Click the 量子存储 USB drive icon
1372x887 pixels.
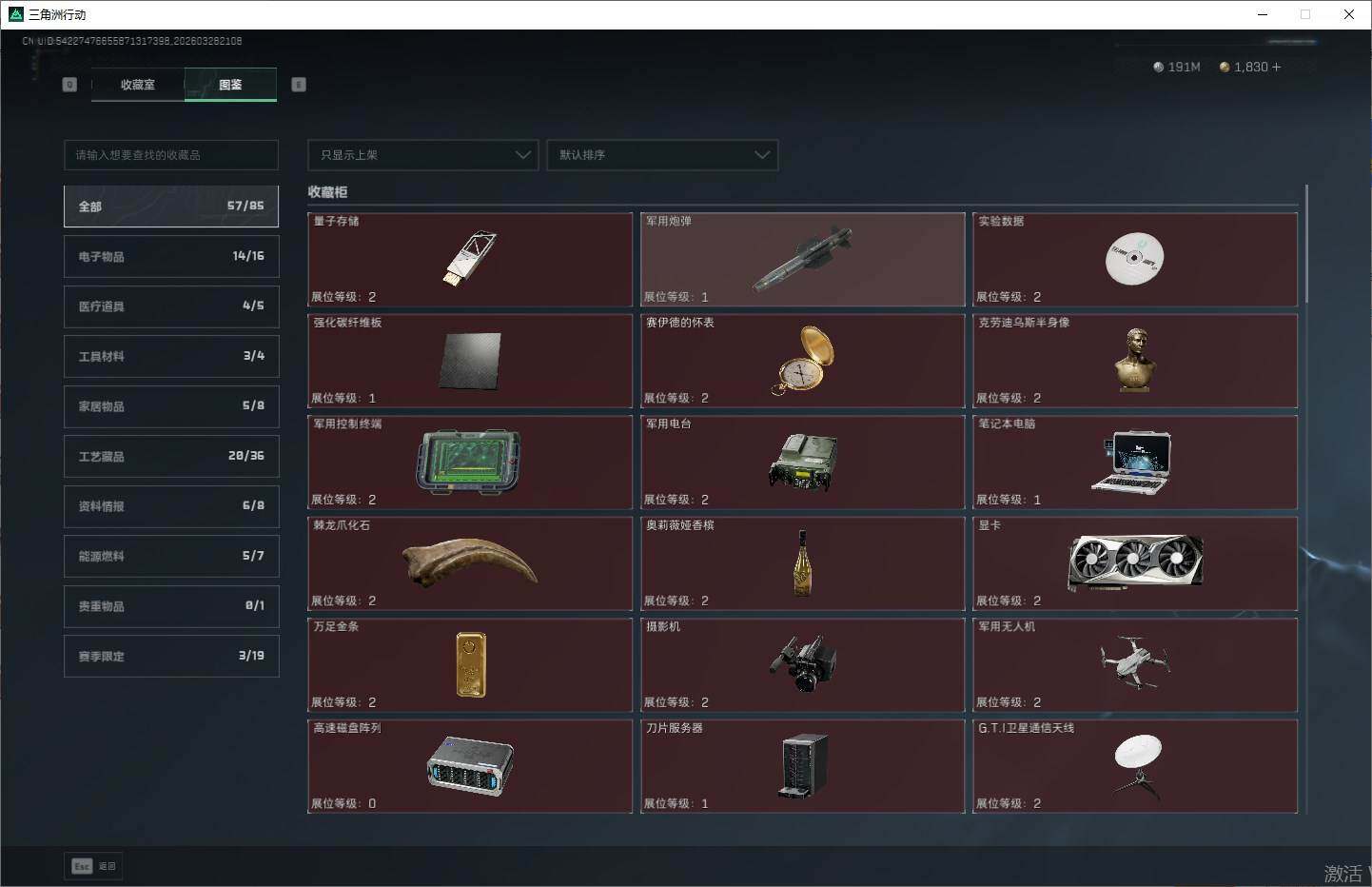[470, 257]
